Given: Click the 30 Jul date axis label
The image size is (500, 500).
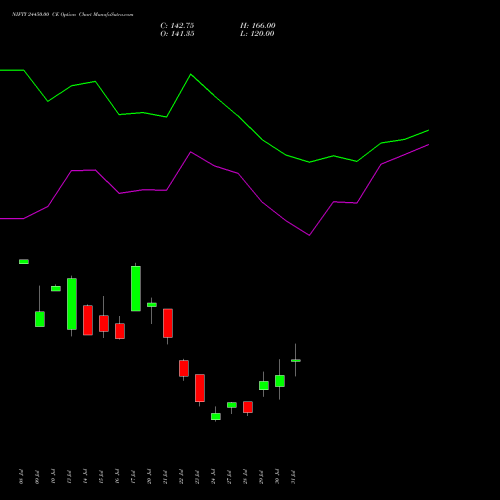Looking at the screenshot, I should click(x=277, y=477).
